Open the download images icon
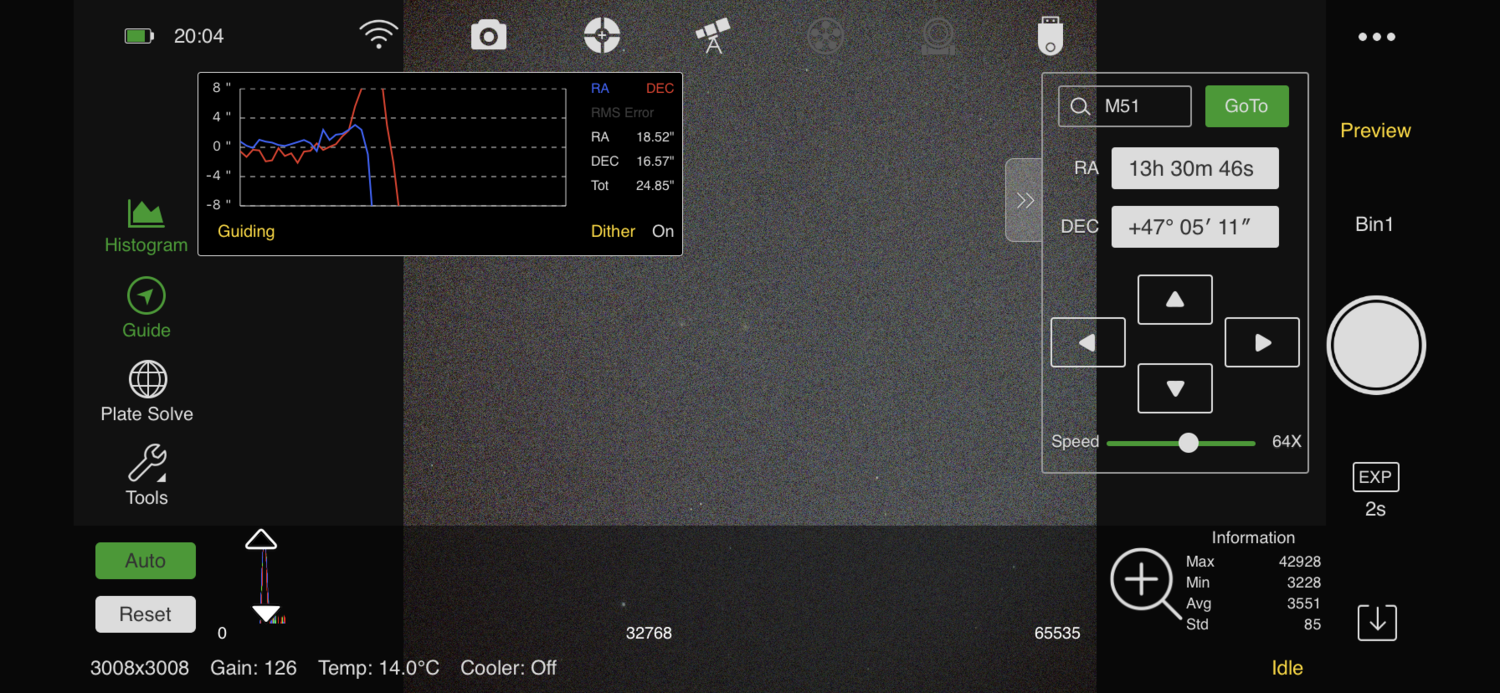Viewport: 1500px width, 693px height. click(1377, 622)
